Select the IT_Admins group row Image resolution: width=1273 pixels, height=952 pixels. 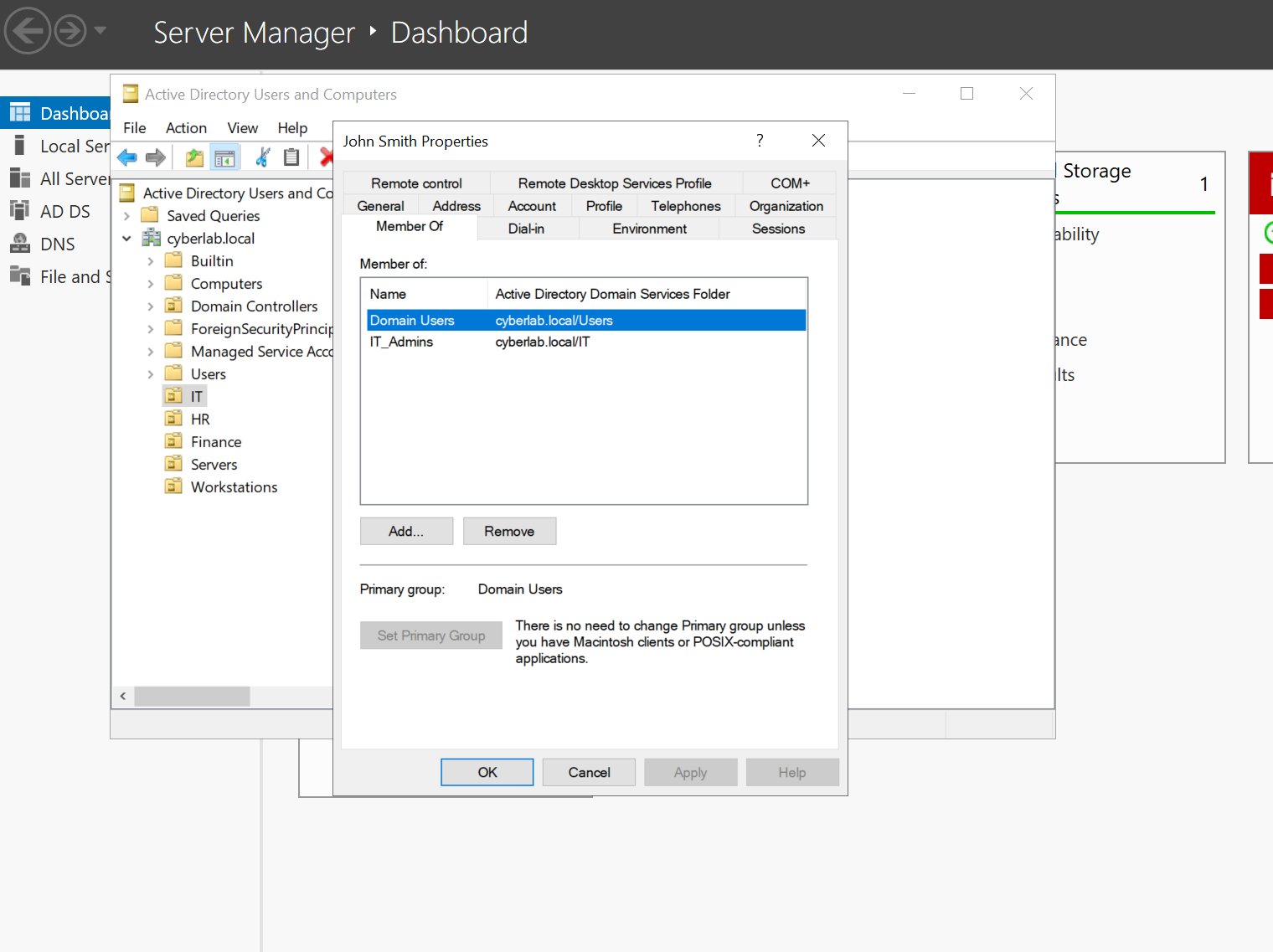point(586,342)
